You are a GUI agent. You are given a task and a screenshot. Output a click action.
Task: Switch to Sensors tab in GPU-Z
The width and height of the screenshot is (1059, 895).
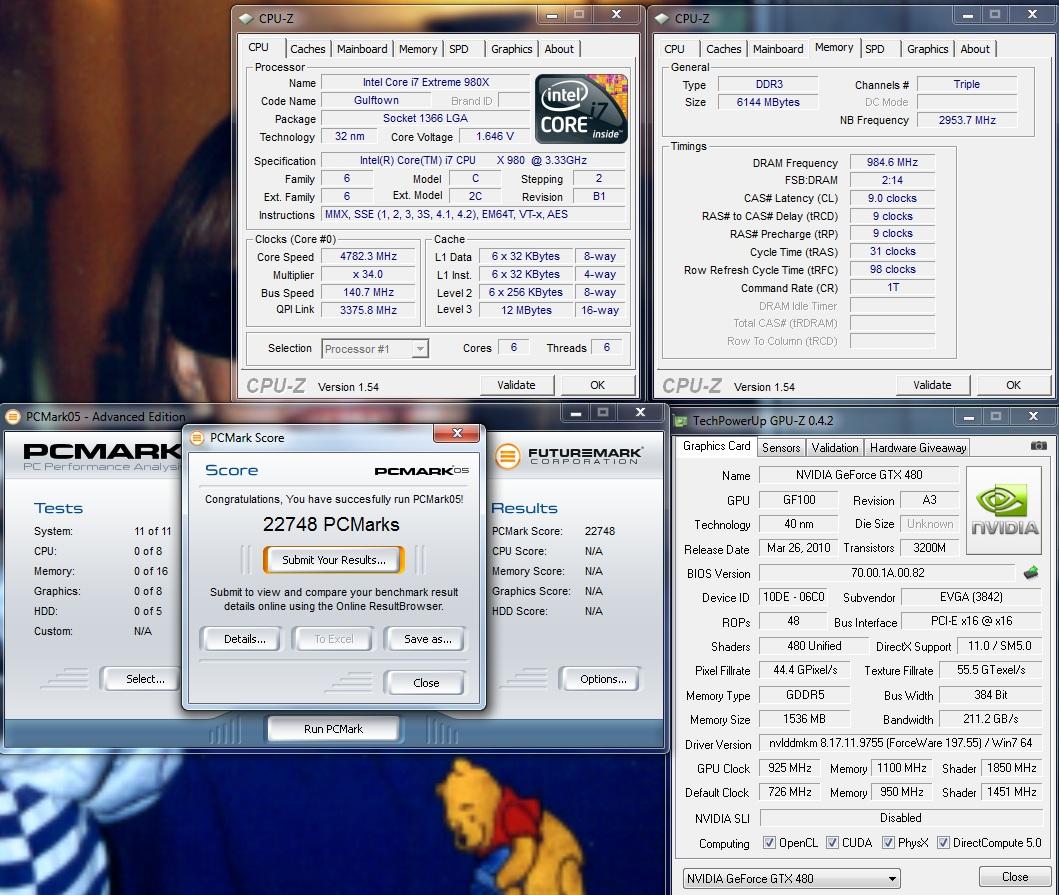(781, 447)
